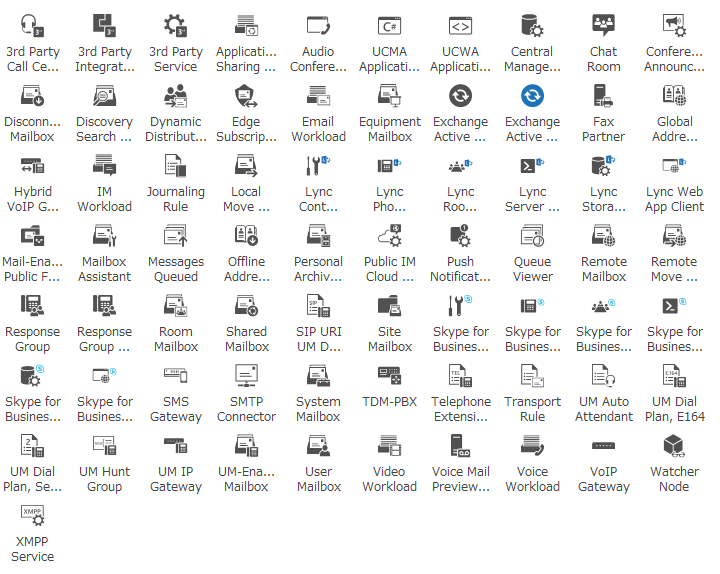Select the Site Mailbox icon
Screen dimensions: 720x574
pos(389,306)
